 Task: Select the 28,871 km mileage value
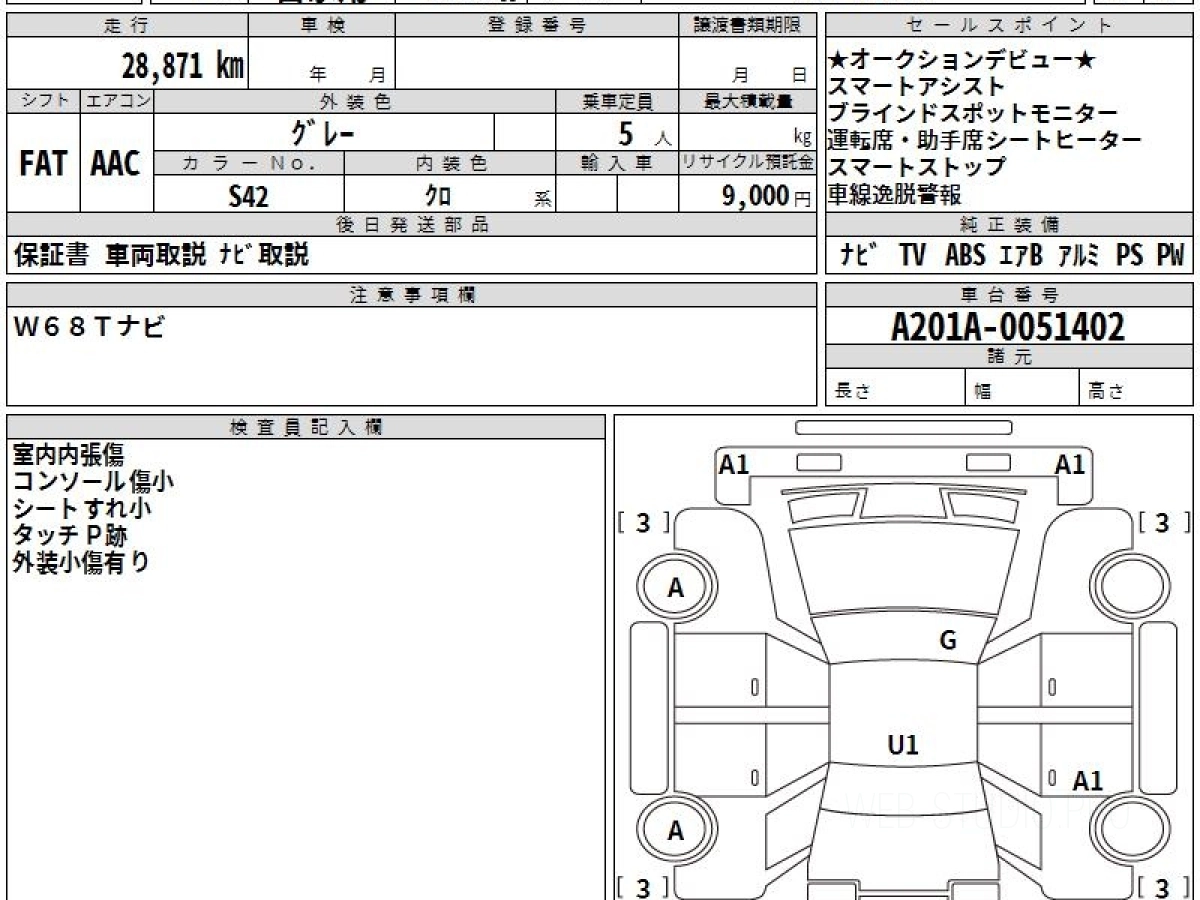(183, 66)
